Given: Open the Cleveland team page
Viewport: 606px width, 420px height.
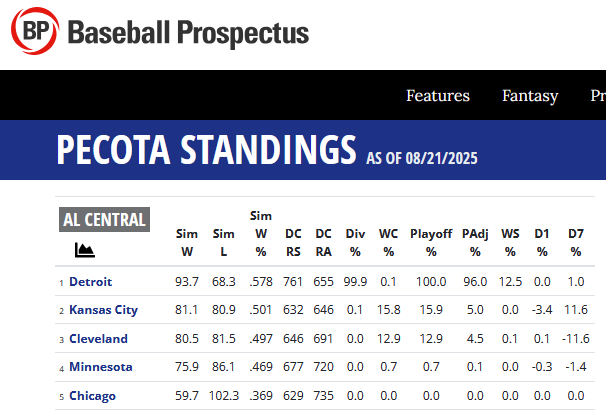Looking at the screenshot, I should click(x=98, y=339).
